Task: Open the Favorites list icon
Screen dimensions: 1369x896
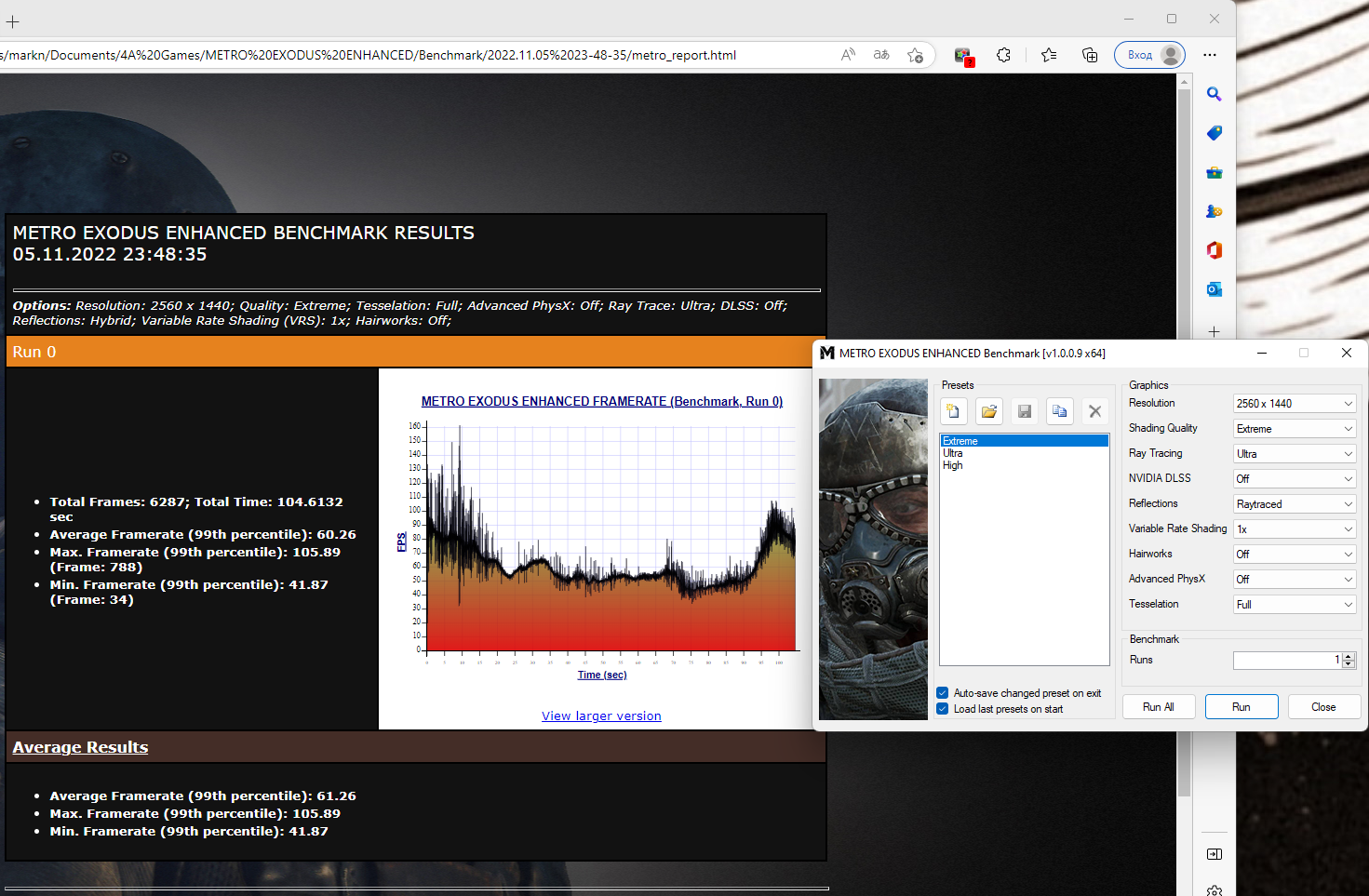Action: [1049, 55]
